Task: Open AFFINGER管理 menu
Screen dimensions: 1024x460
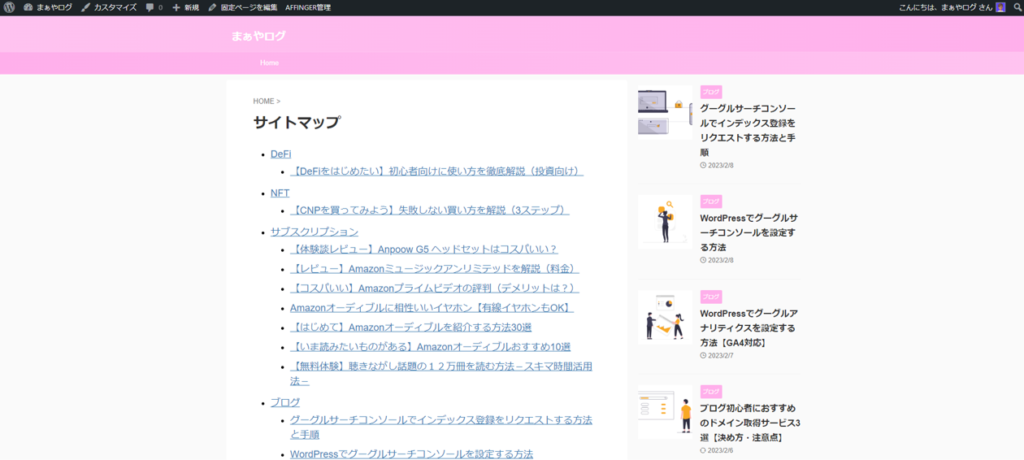Action: pyautogui.click(x=308, y=8)
